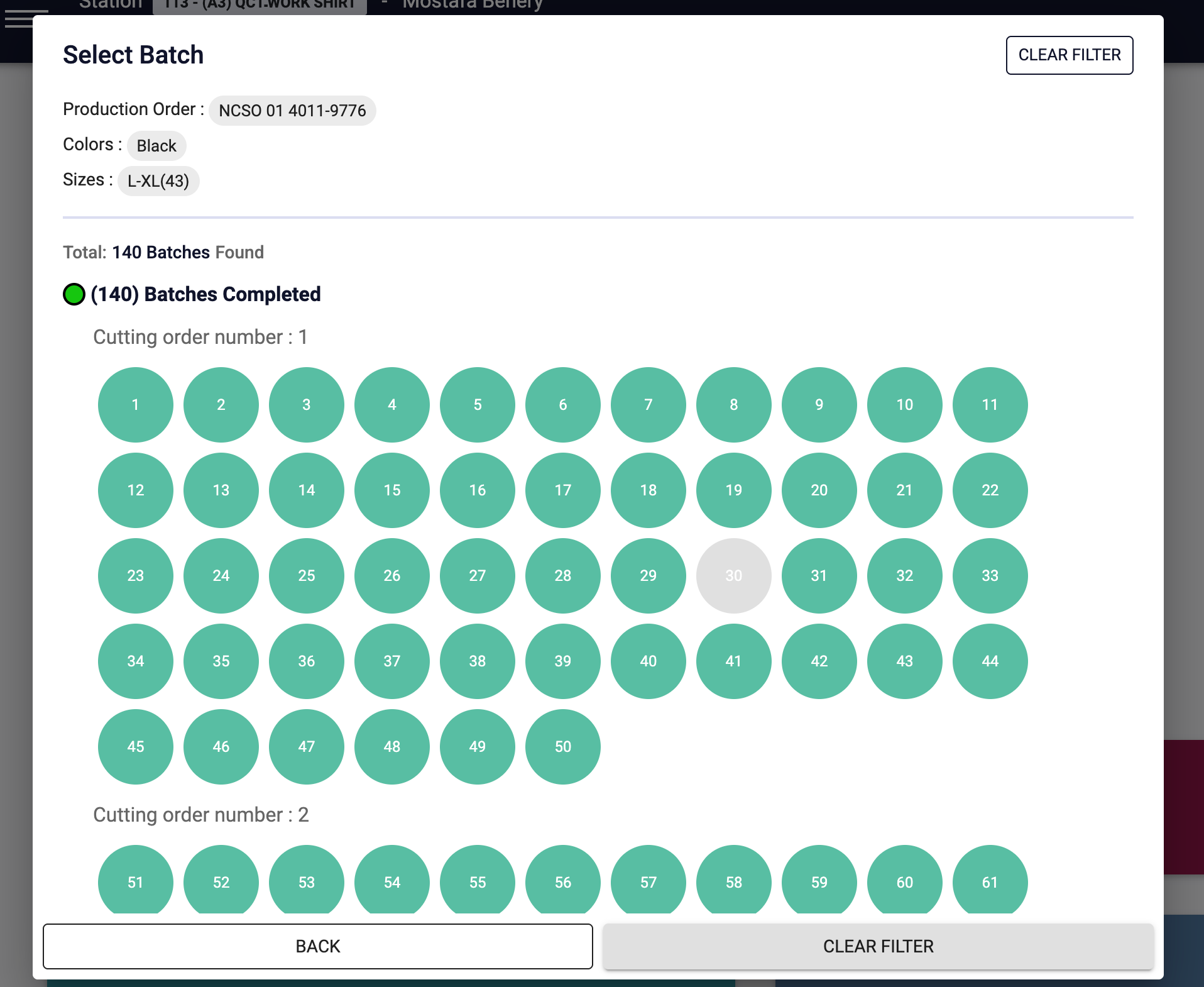Screen dimensions: 1204x987
Task: Select batch 5
Action: pos(478,405)
